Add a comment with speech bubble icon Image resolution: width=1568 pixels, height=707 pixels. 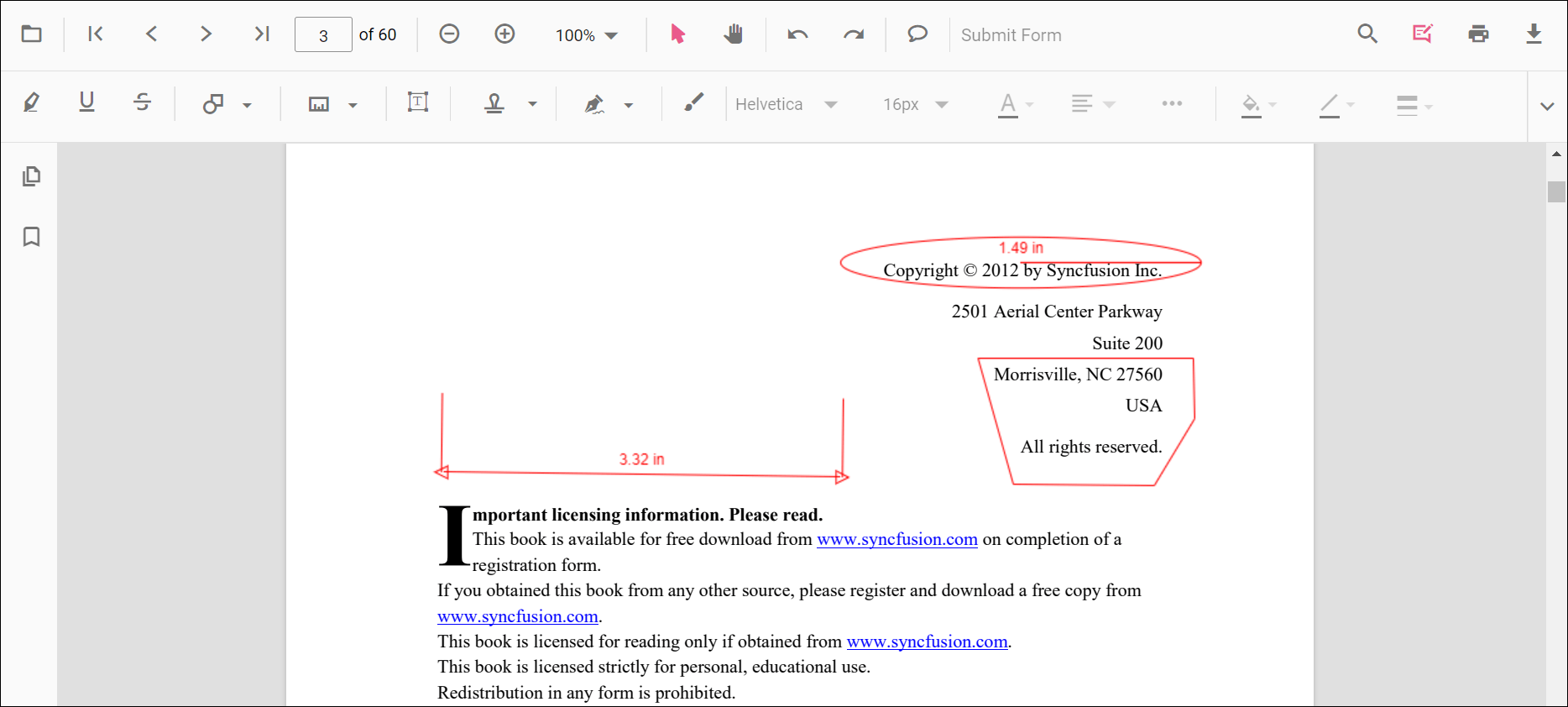pyautogui.click(x=917, y=34)
